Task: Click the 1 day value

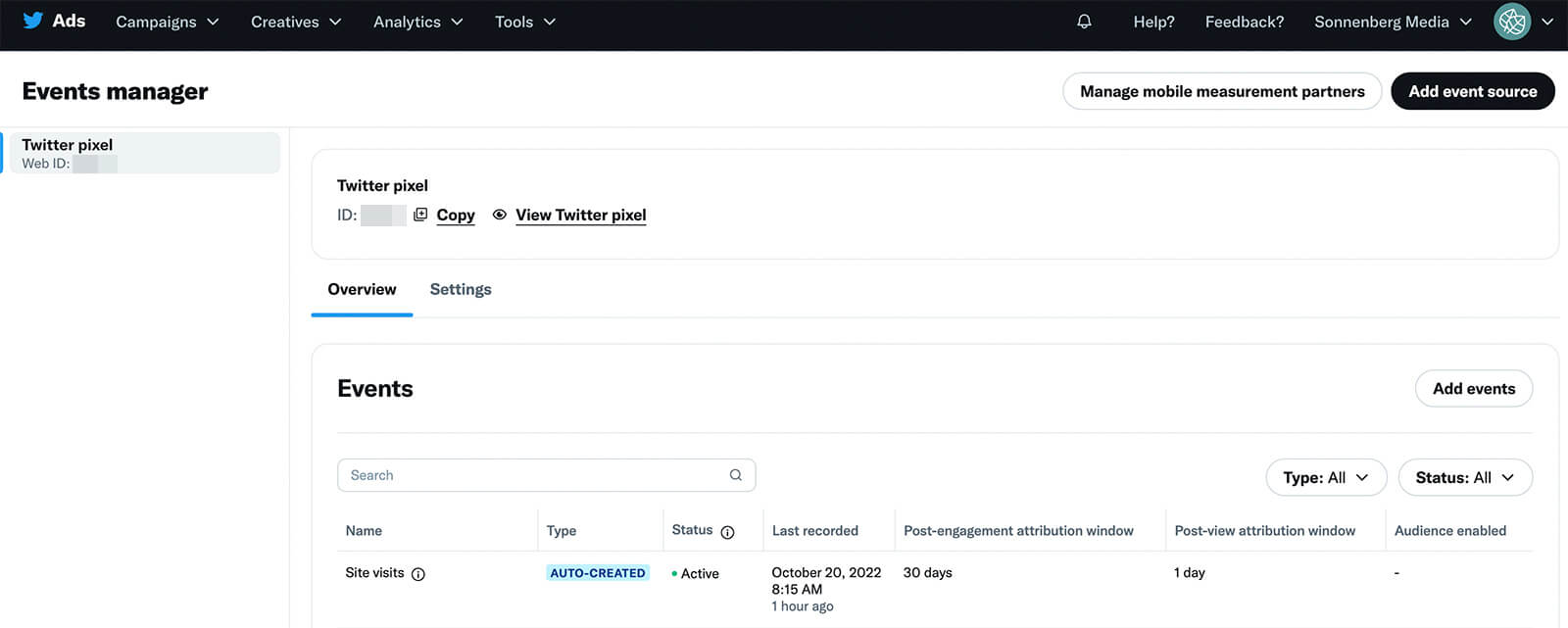Action: click(1190, 573)
